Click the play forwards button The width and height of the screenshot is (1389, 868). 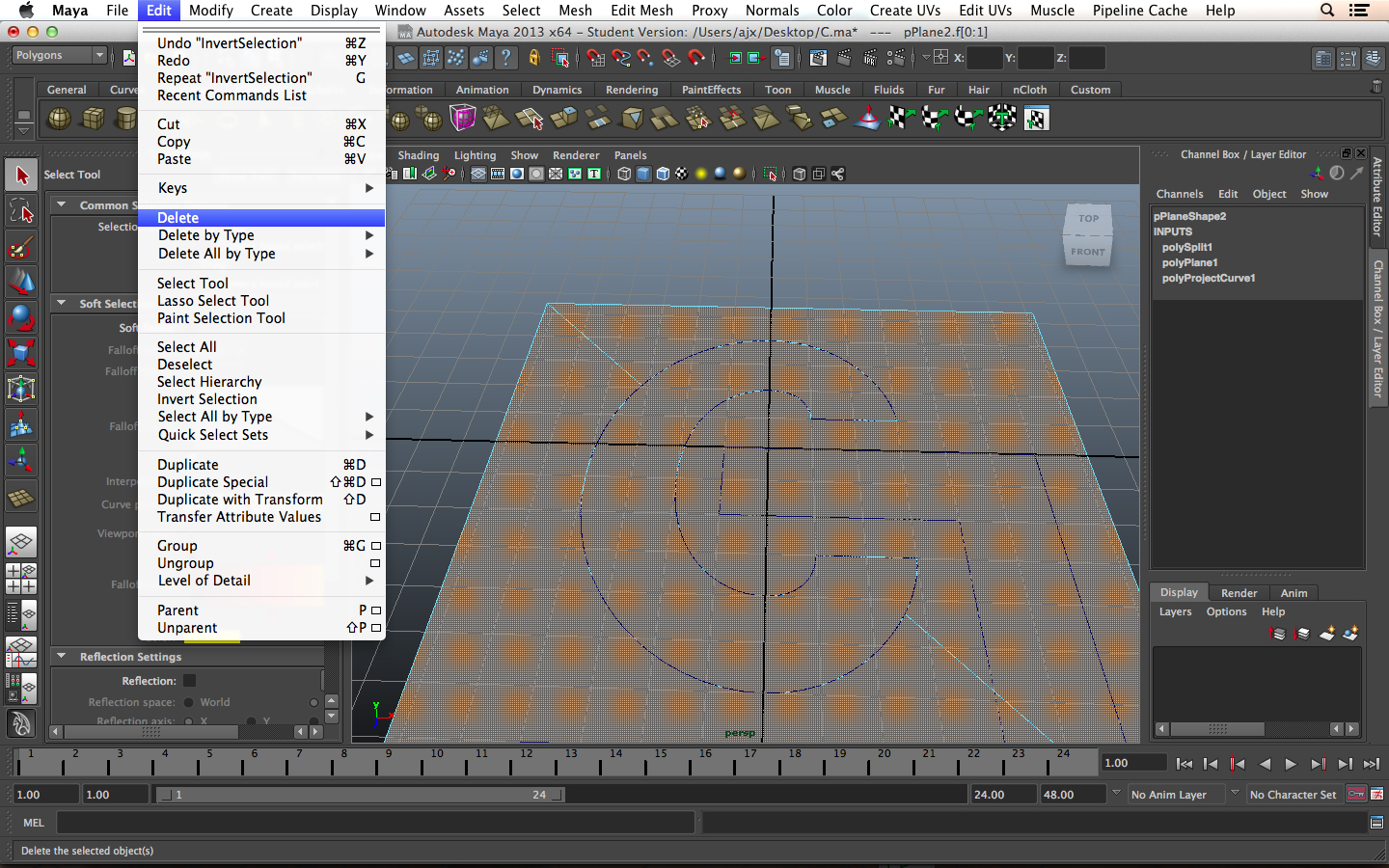(x=1291, y=764)
